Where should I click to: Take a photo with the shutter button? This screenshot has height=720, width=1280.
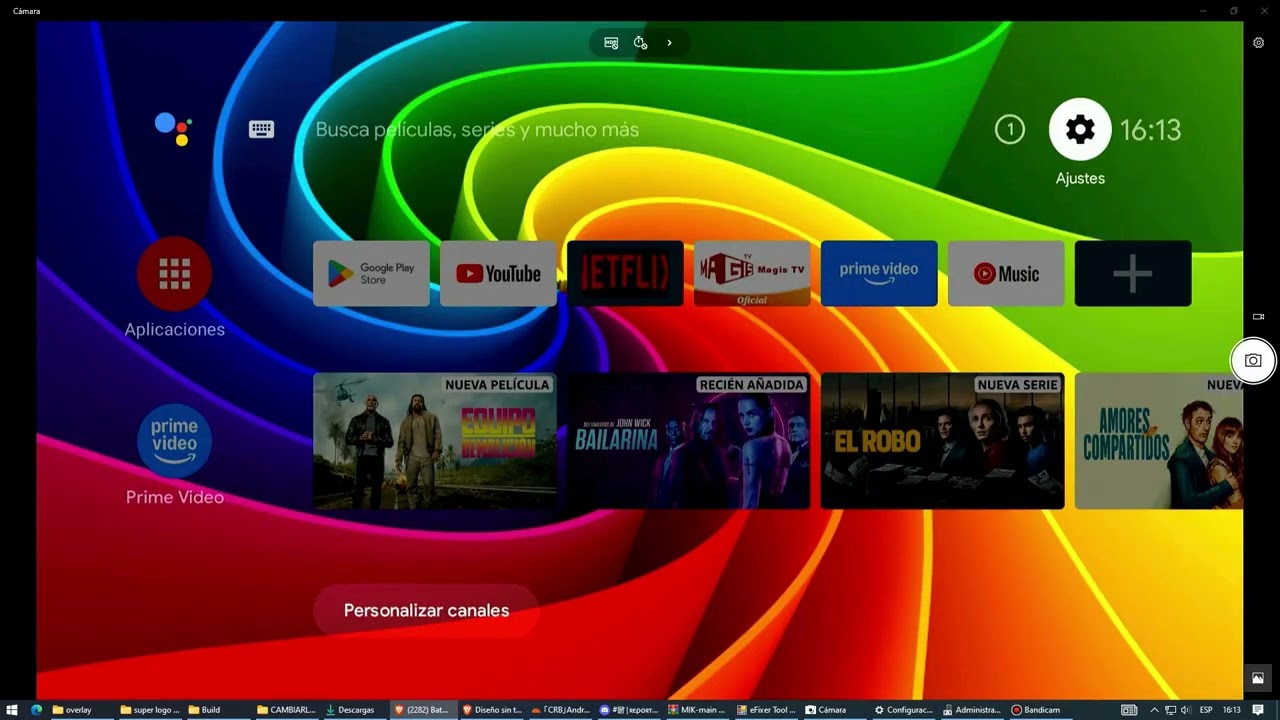(1253, 361)
